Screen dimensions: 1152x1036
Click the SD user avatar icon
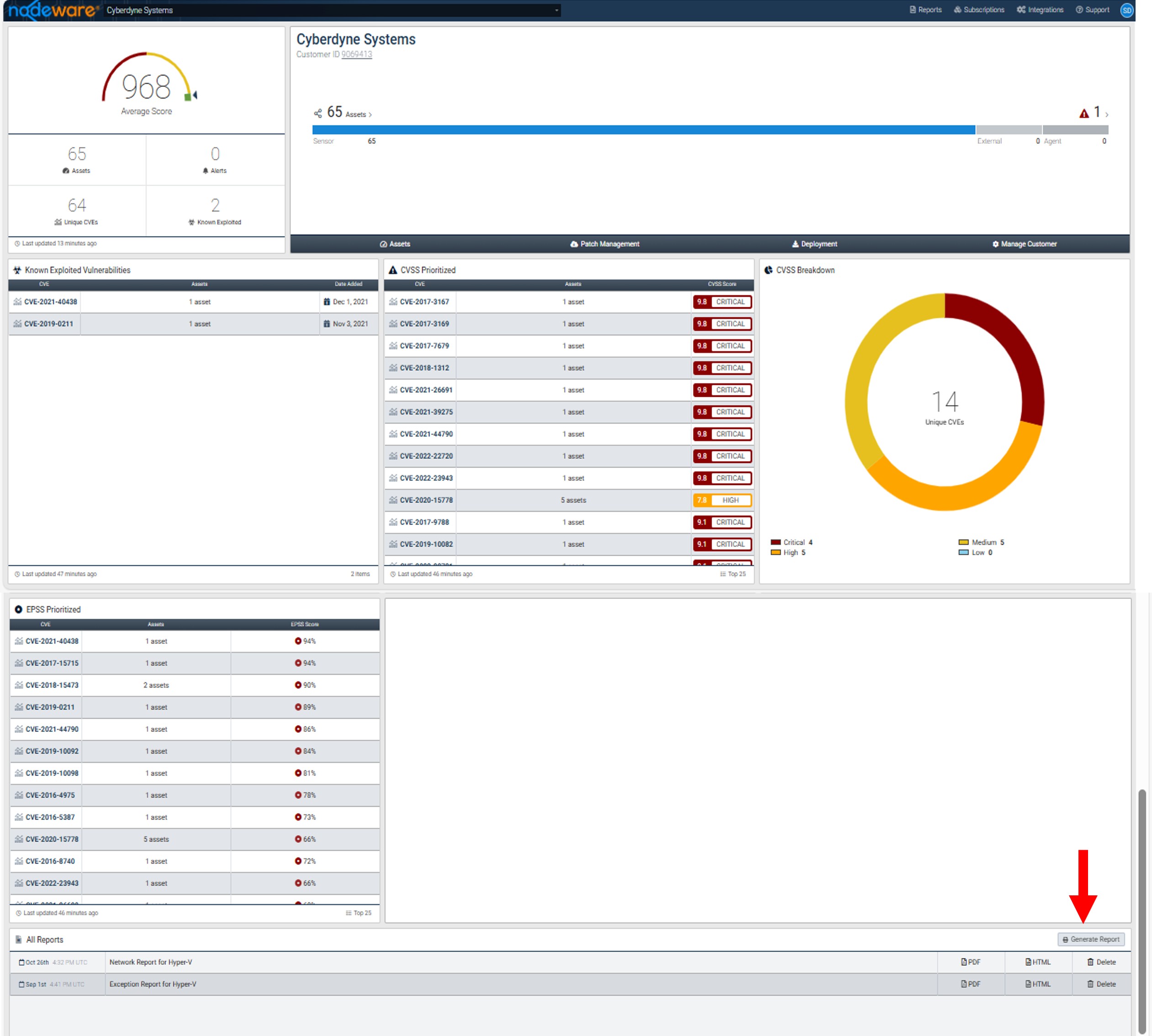1126,10
